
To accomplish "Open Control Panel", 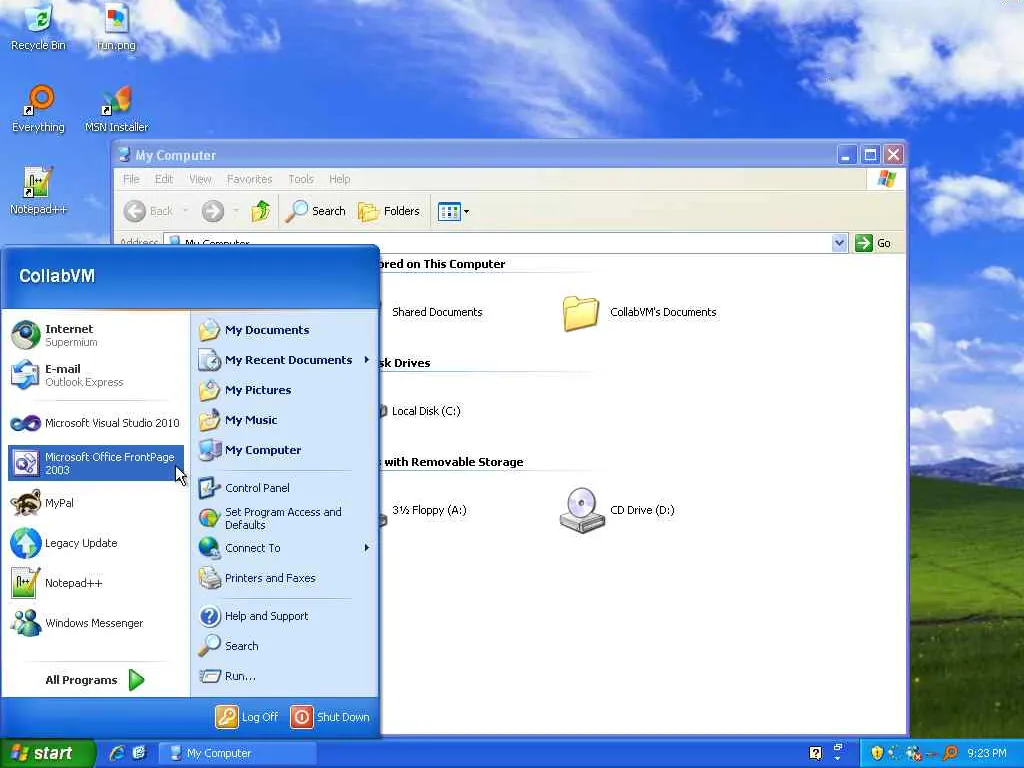I will pos(285,488).
